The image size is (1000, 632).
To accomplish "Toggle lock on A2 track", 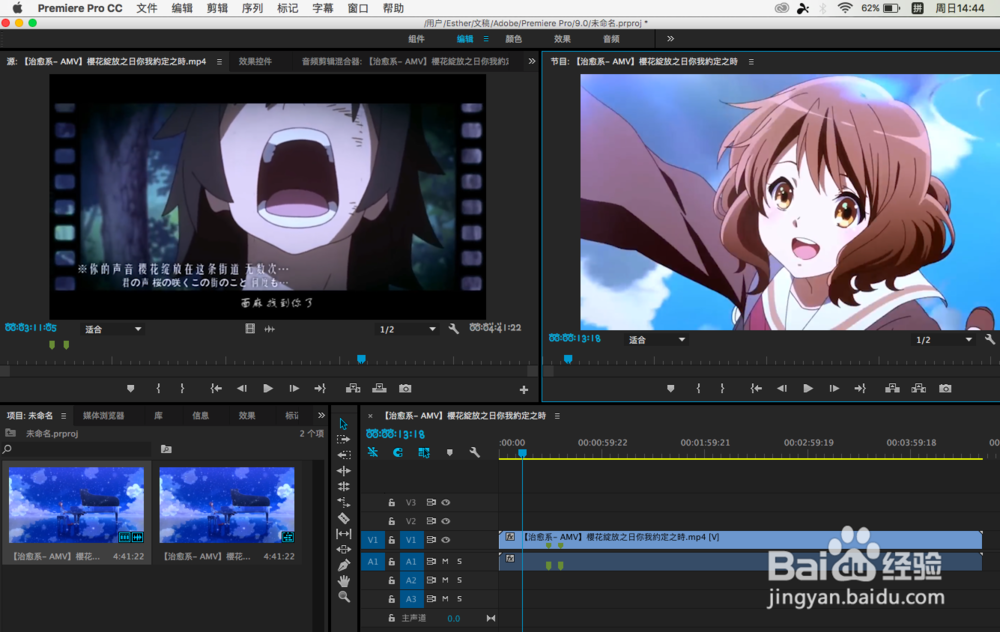I will point(392,580).
